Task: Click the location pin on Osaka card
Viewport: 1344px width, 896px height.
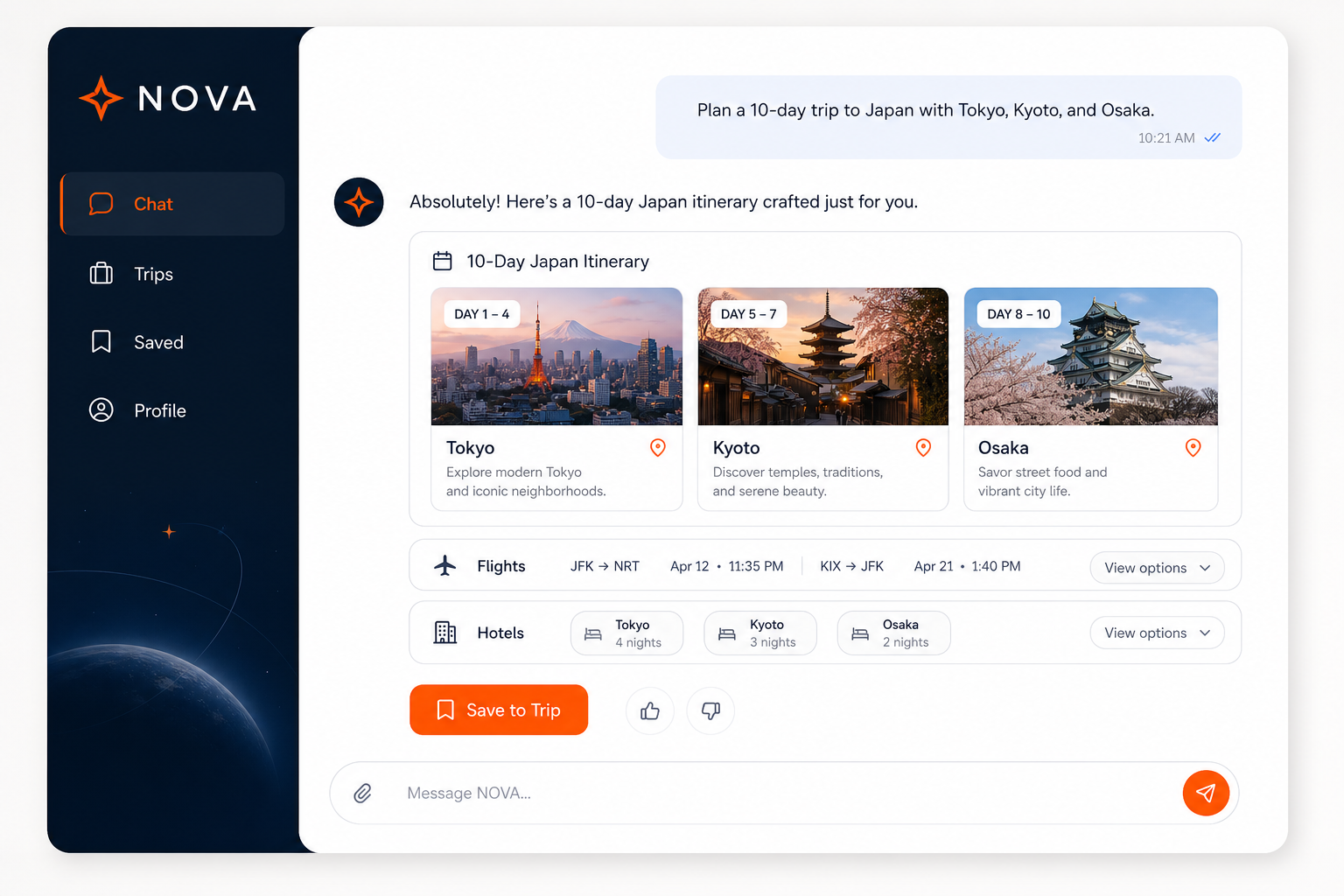Action: (x=1193, y=448)
